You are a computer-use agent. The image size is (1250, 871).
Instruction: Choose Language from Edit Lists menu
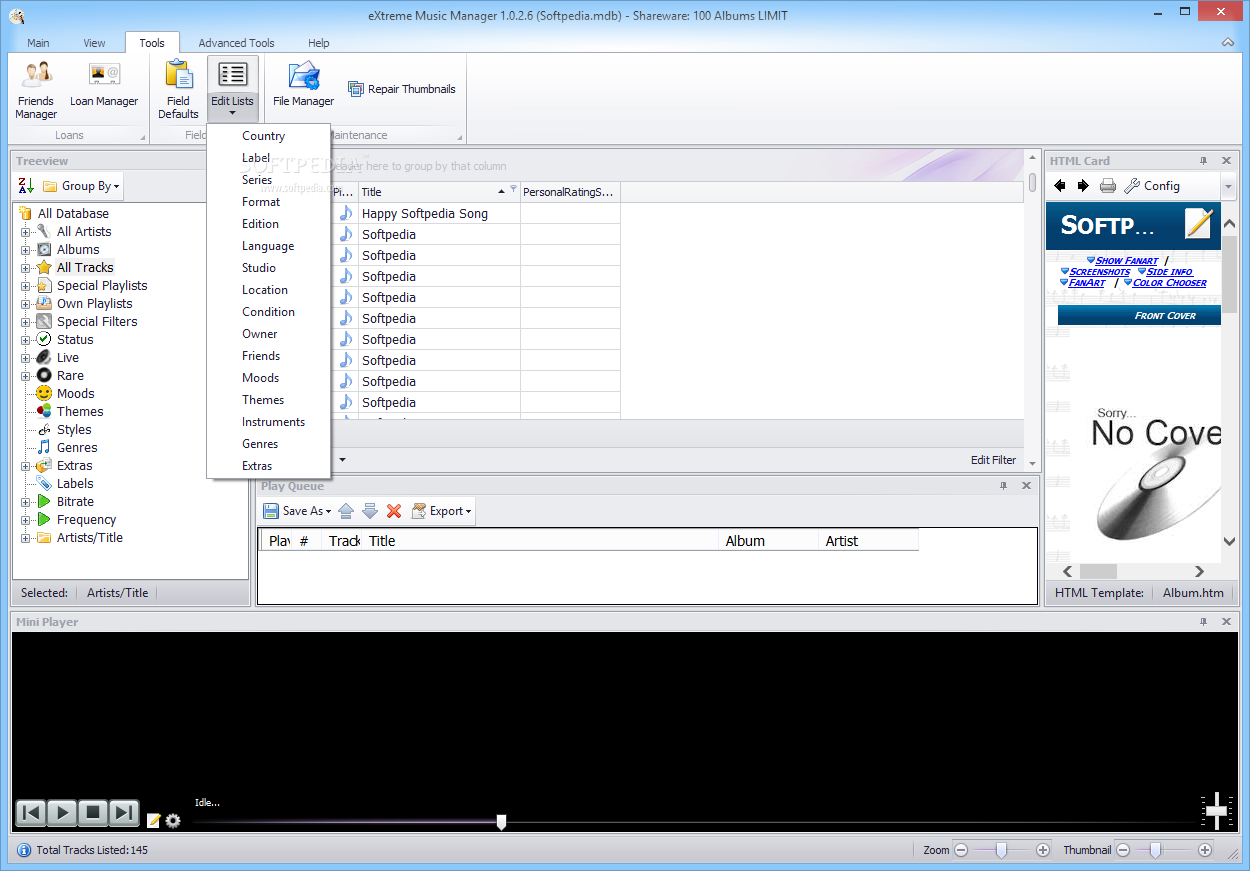[x=268, y=246]
